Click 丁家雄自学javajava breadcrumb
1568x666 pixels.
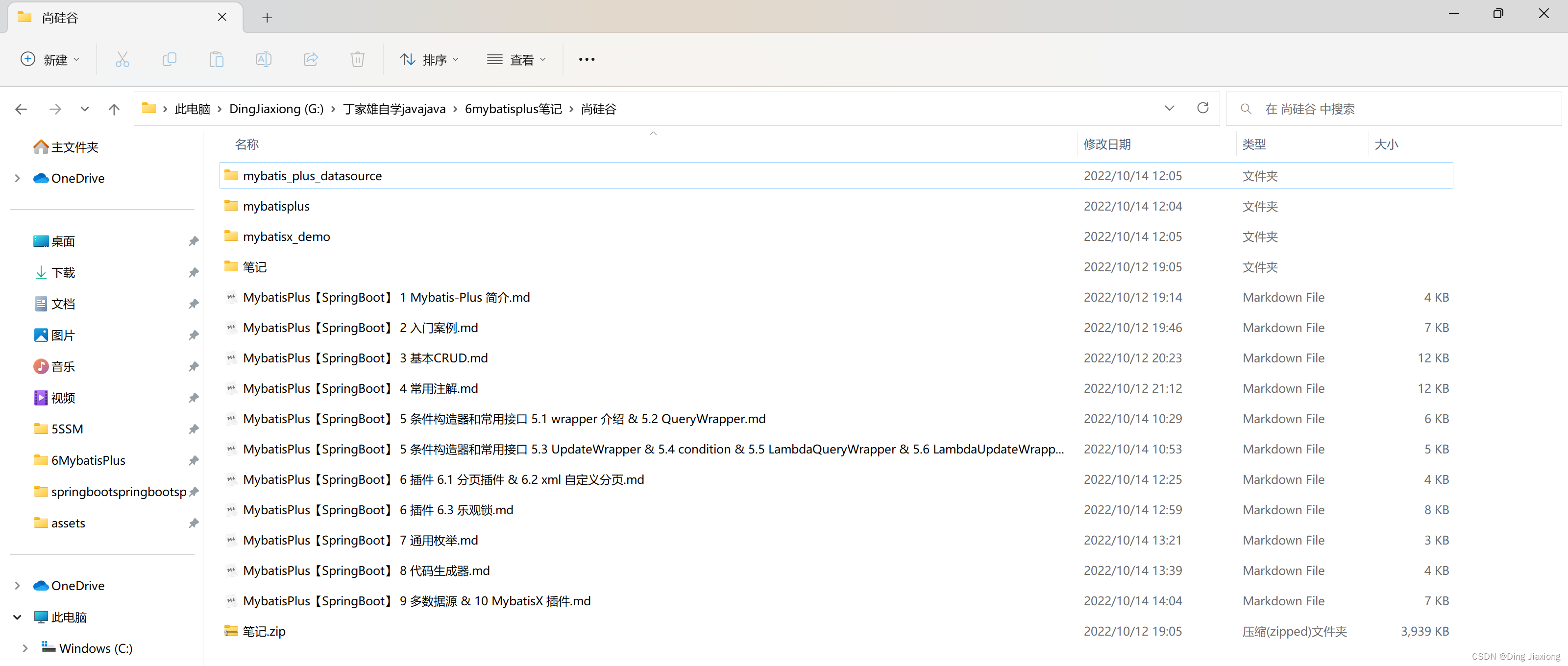coord(394,109)
